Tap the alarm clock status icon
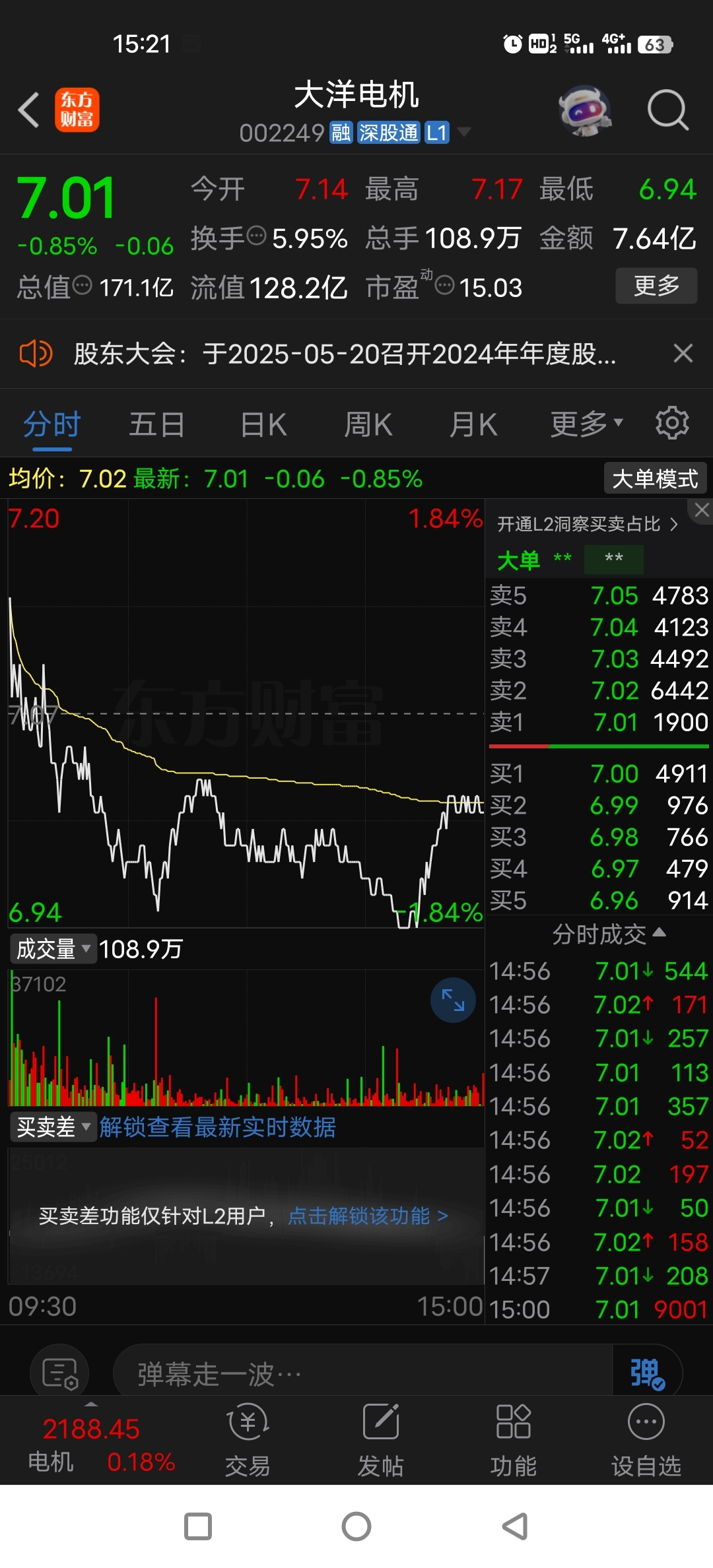 [512, 44]
